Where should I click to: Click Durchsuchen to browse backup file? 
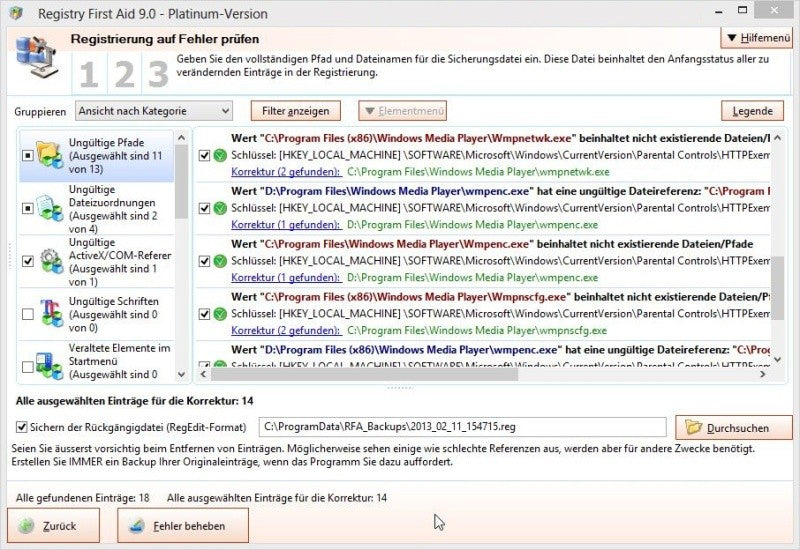point(734,428)
